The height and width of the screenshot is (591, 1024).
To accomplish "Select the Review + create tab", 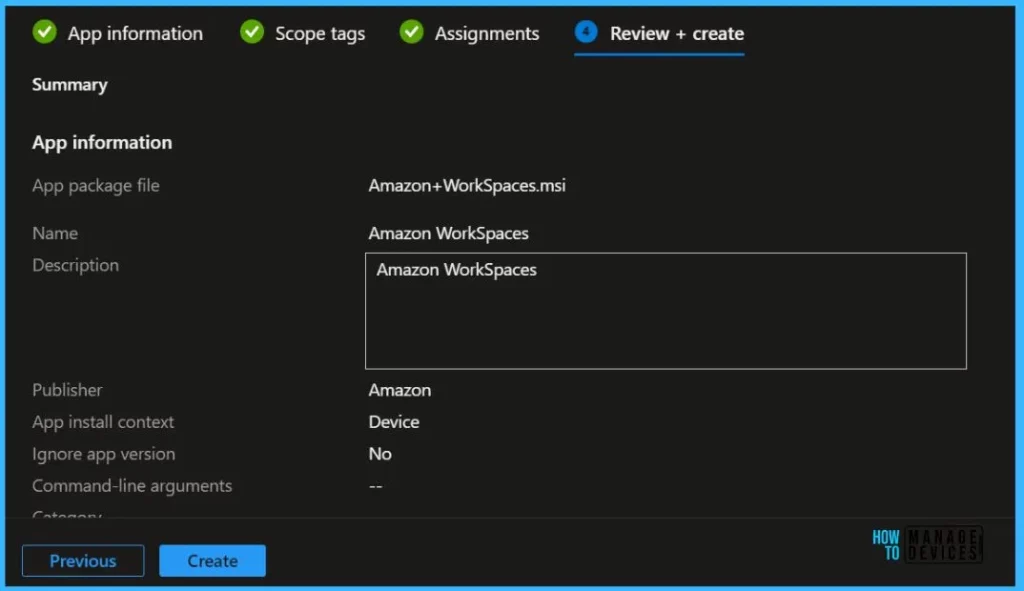I will tap(659, 33).
